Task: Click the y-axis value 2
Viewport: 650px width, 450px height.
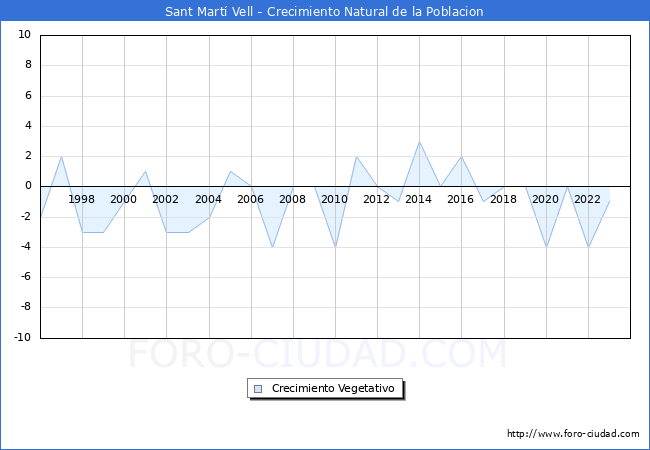Action: pyautogui.click(x=28, y=156)
